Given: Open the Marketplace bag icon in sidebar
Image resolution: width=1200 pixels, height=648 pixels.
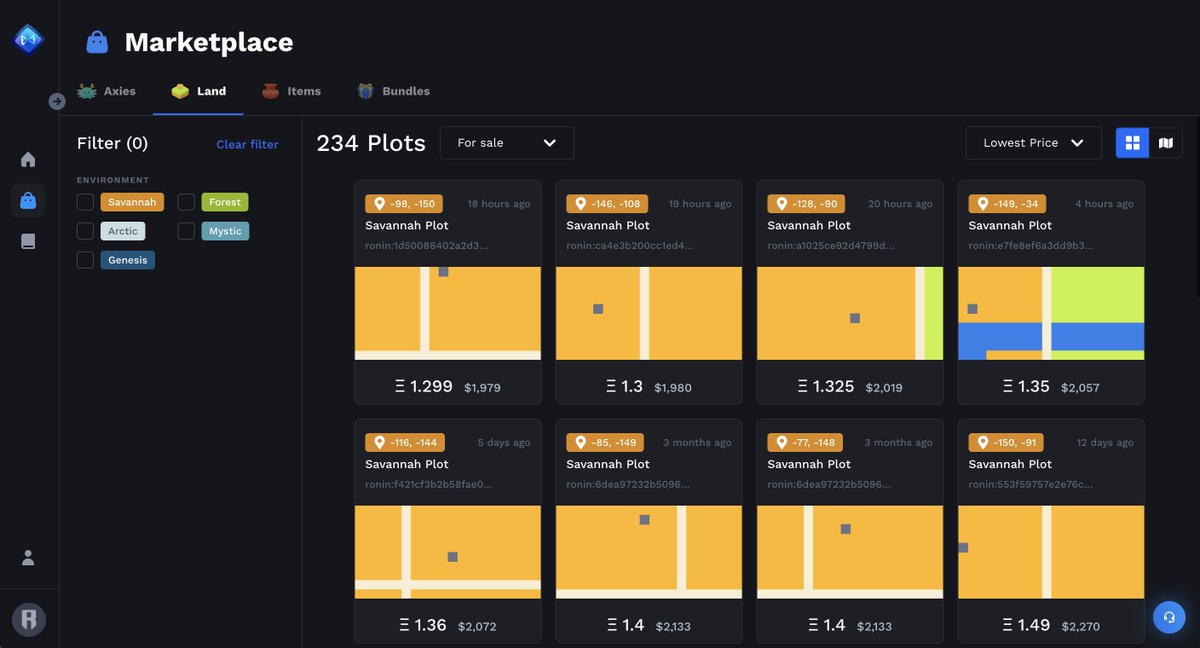Looking at the screenshot, I should click(x=28, y=201).
